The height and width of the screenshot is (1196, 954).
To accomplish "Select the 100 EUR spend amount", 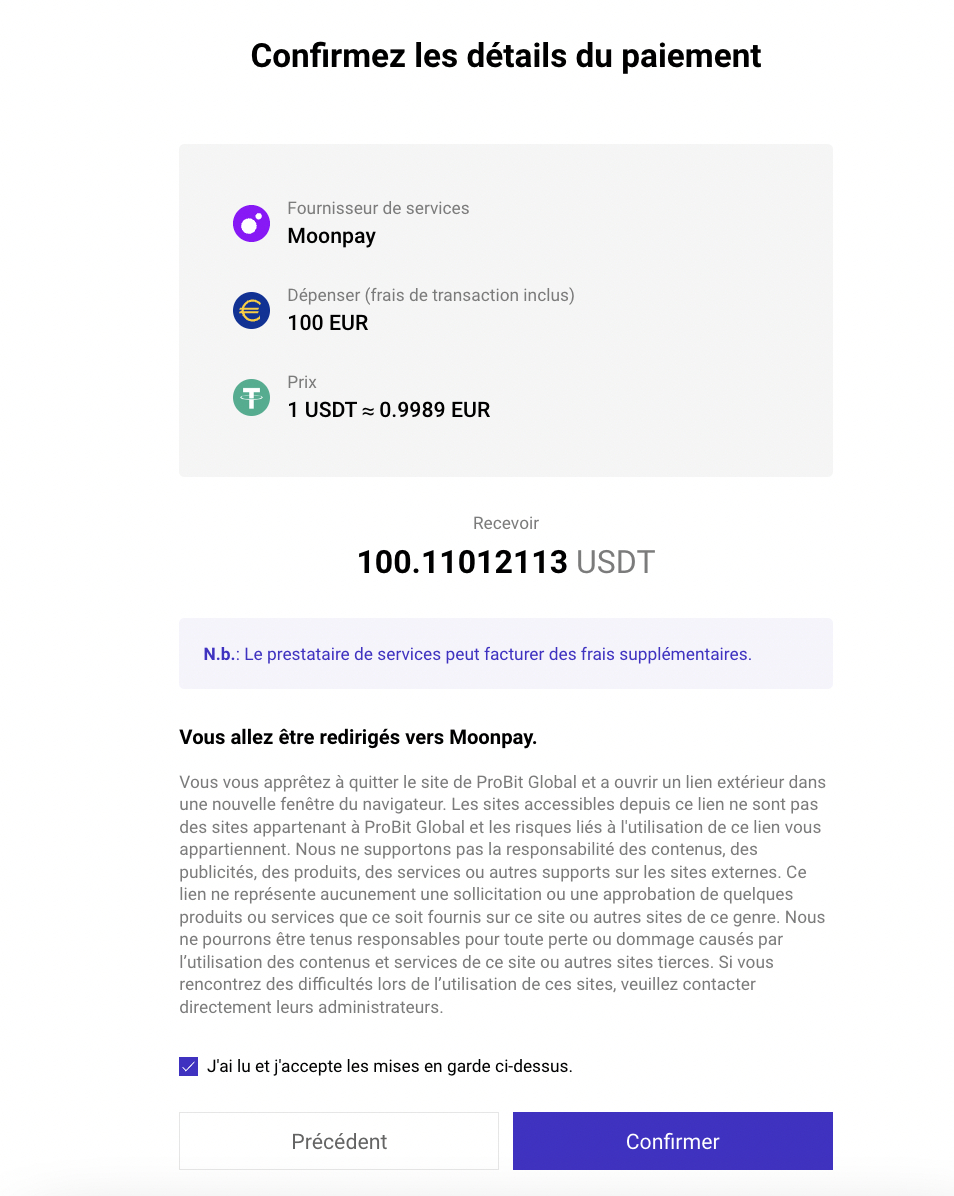I will pyautogui.click(x=328, y=323).
